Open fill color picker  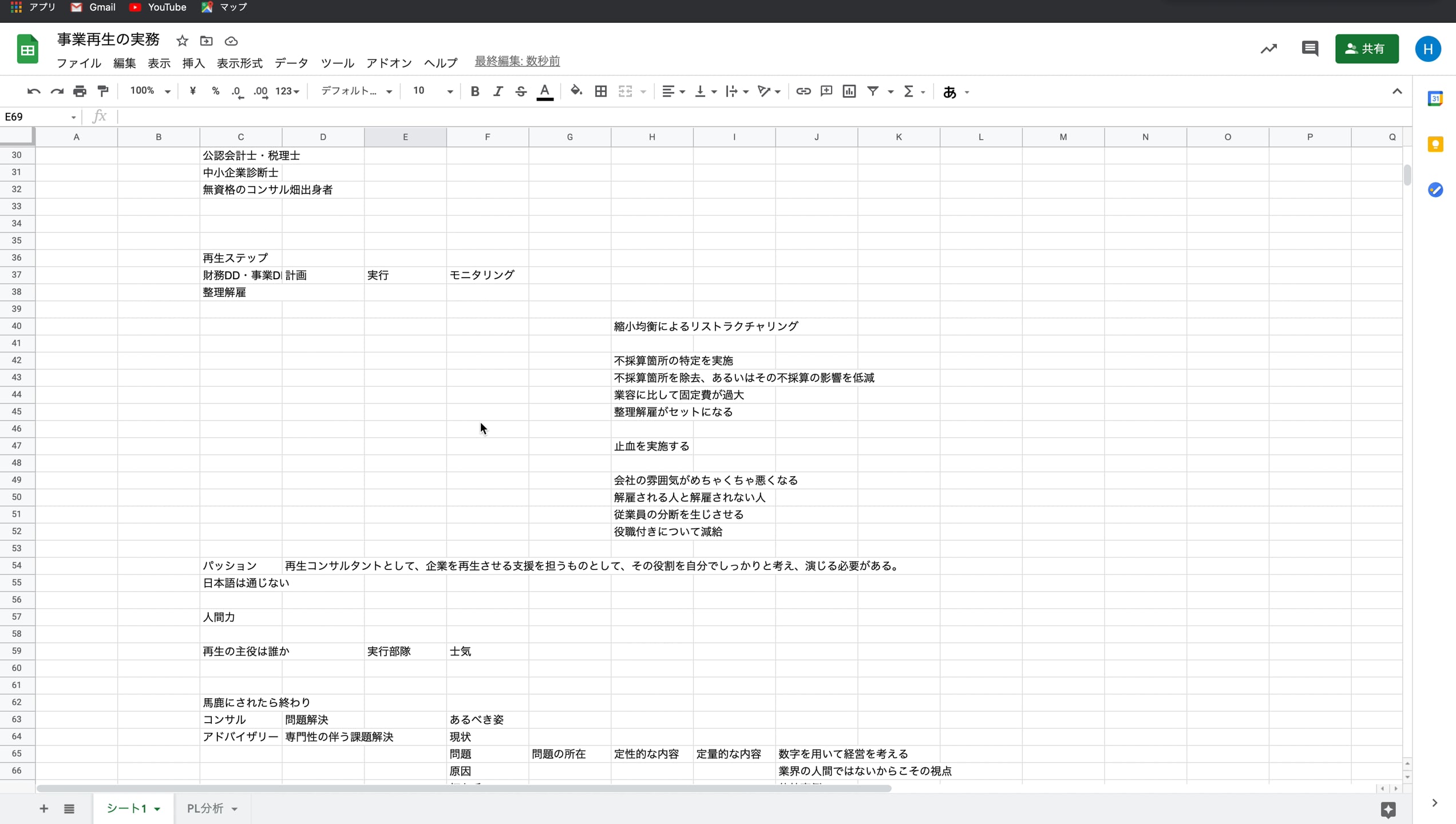click(576, 91)
